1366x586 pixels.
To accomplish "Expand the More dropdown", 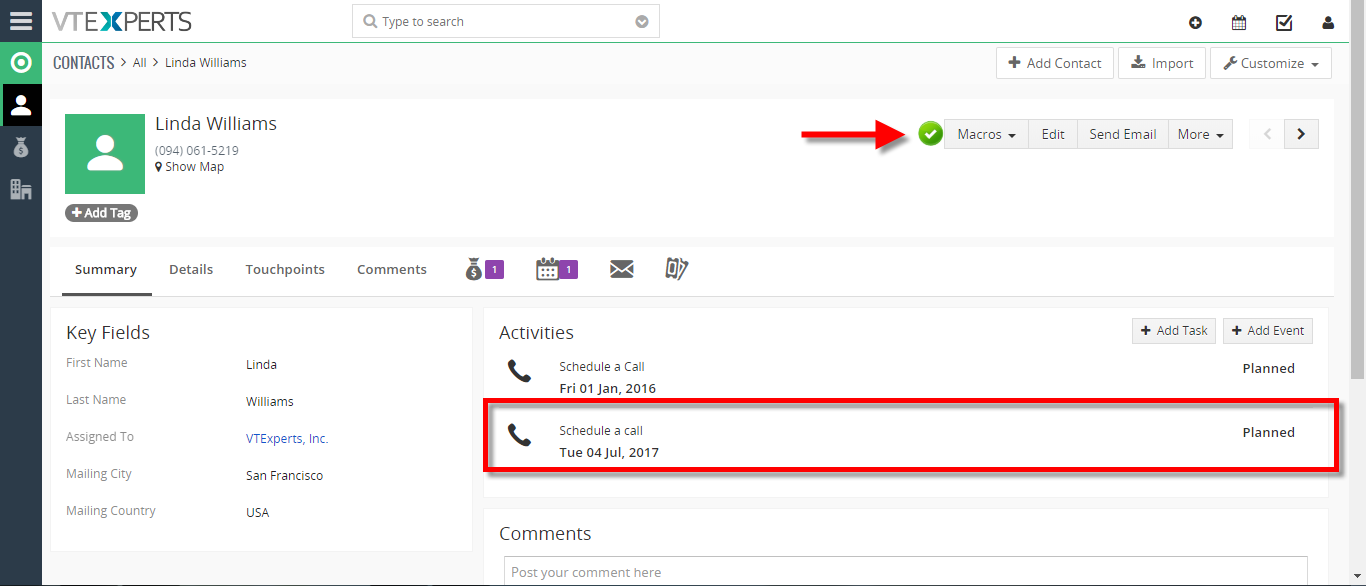I will pyautogui.click(x=1200, y=134).
